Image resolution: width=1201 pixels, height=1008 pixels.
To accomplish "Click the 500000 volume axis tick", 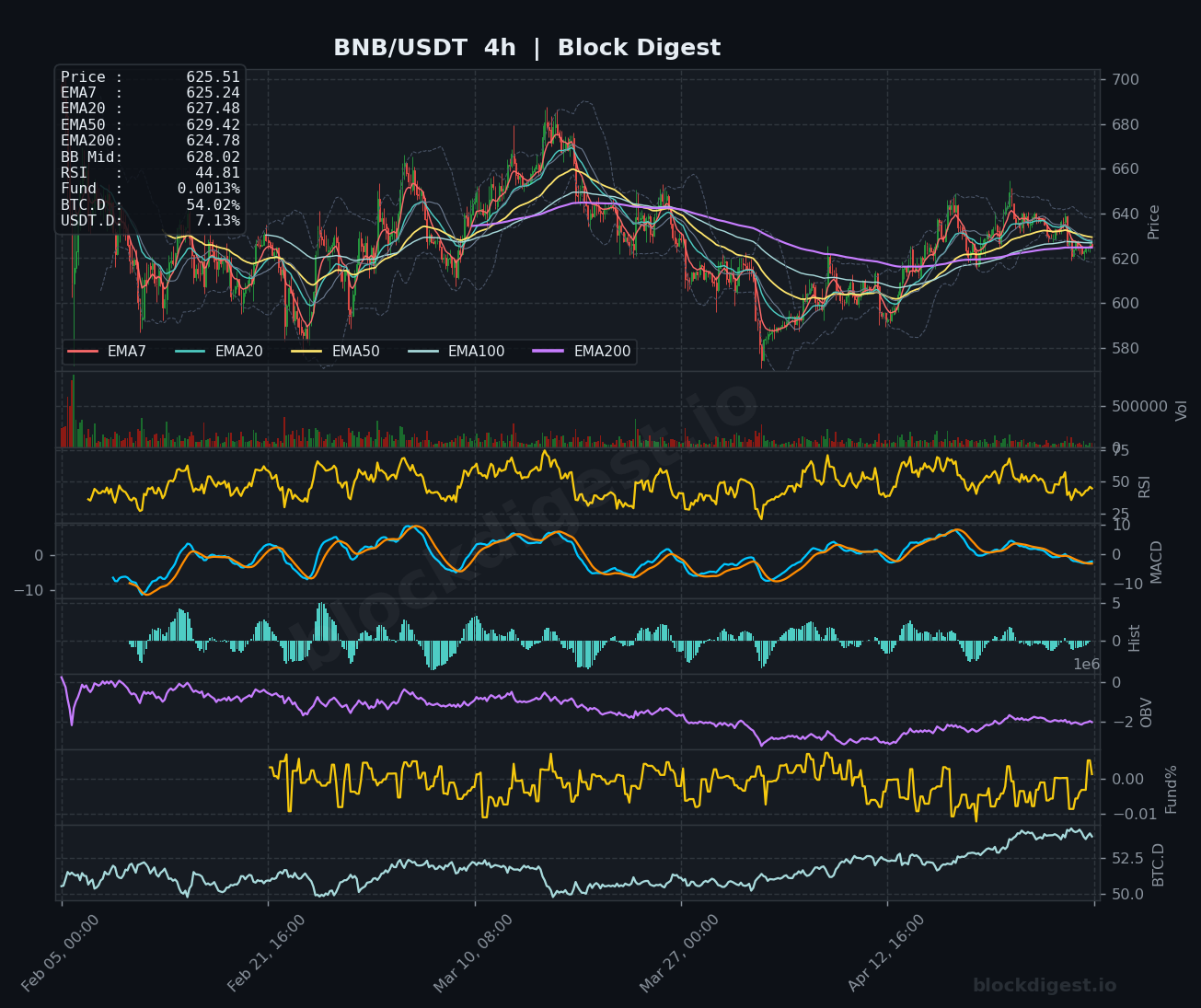I will tap(1139, 407).
